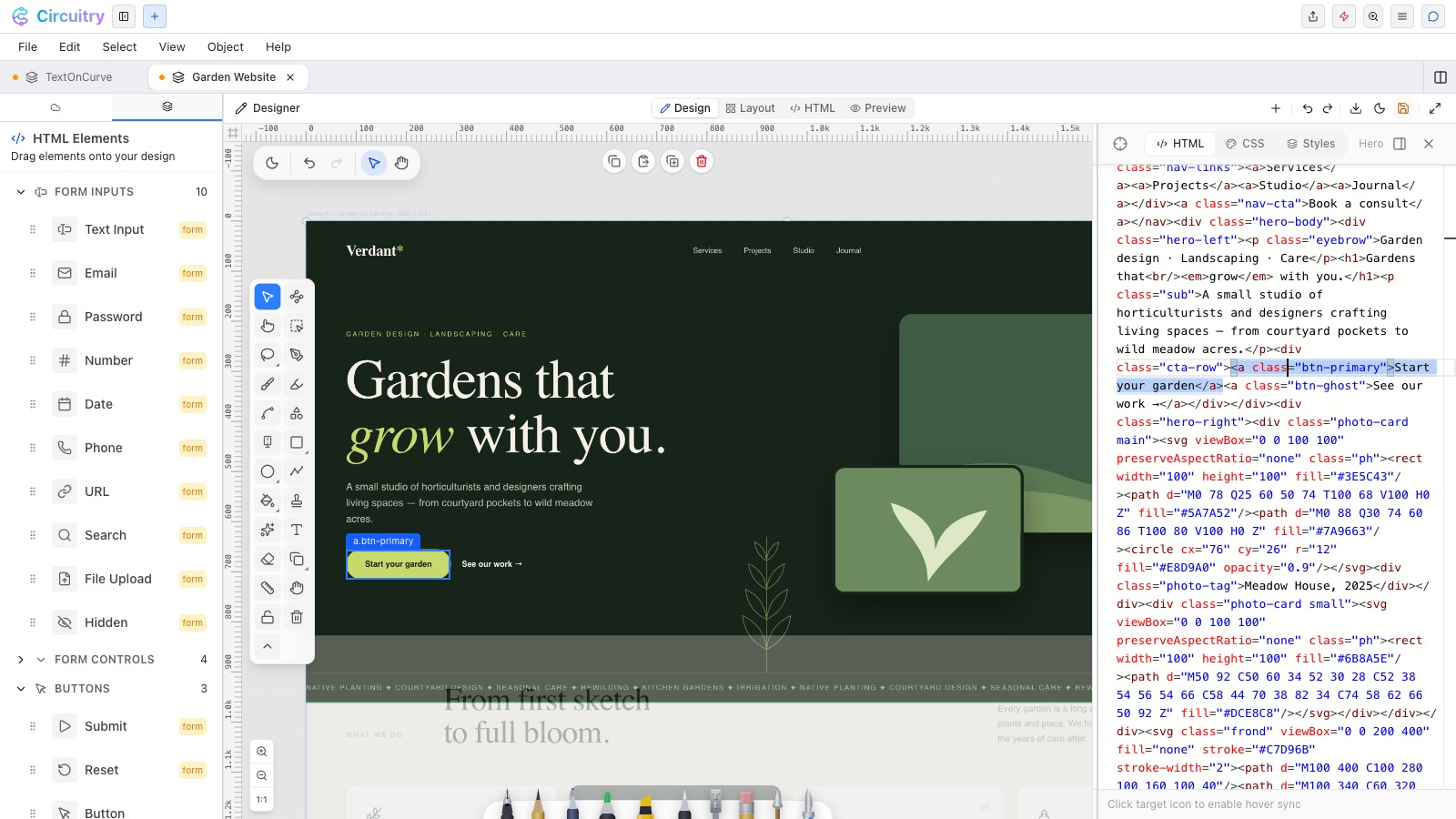Viewport: 1456px width, 819px height.
Task: Click the orange save icon in Designer toolbar
Action: [x=1403, y=108]
